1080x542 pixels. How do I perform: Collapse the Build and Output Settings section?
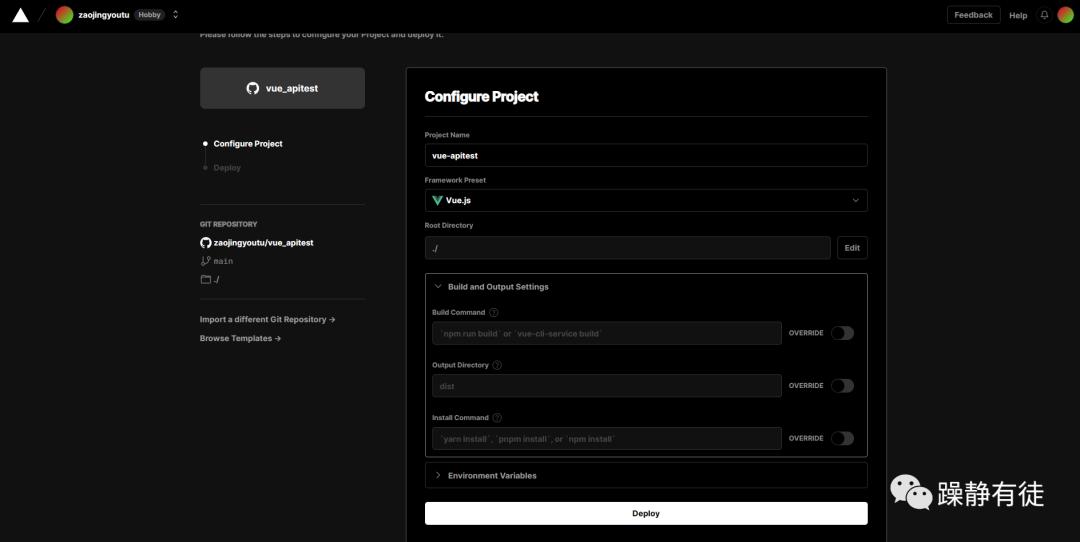click(438, 287)
